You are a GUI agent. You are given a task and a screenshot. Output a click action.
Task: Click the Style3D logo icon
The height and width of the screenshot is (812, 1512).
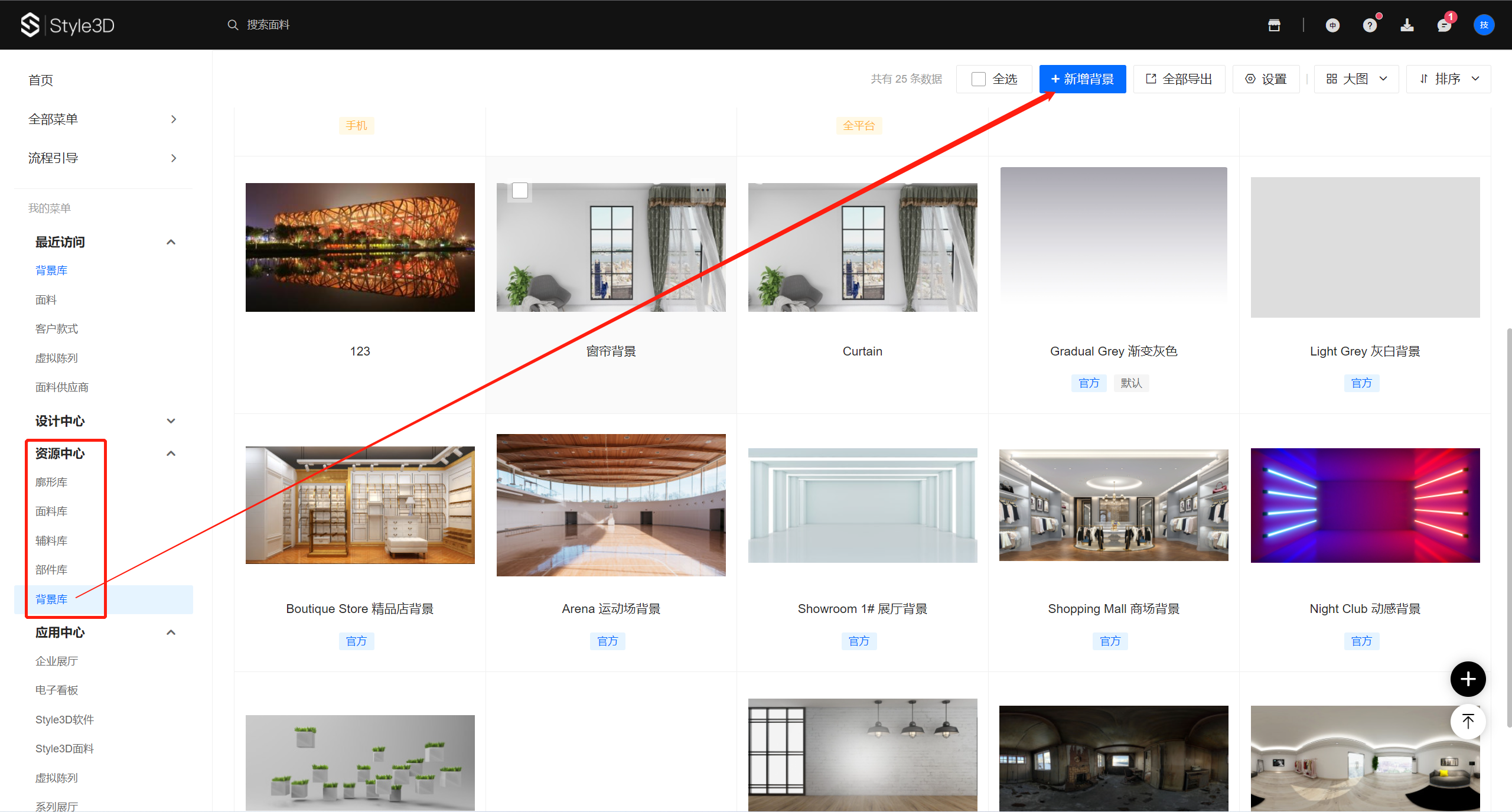tap(30, 25)
